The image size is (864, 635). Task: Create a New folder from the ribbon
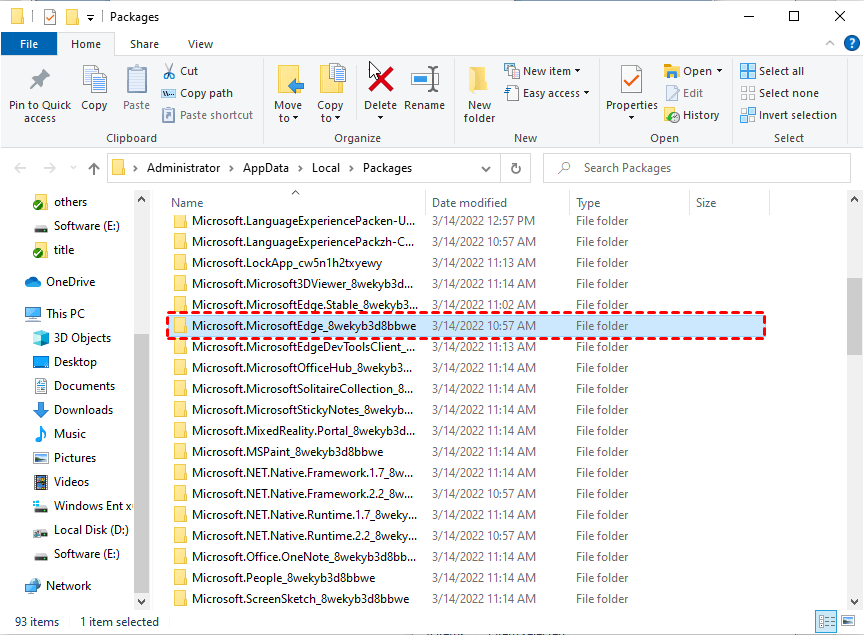coord(479,94)
